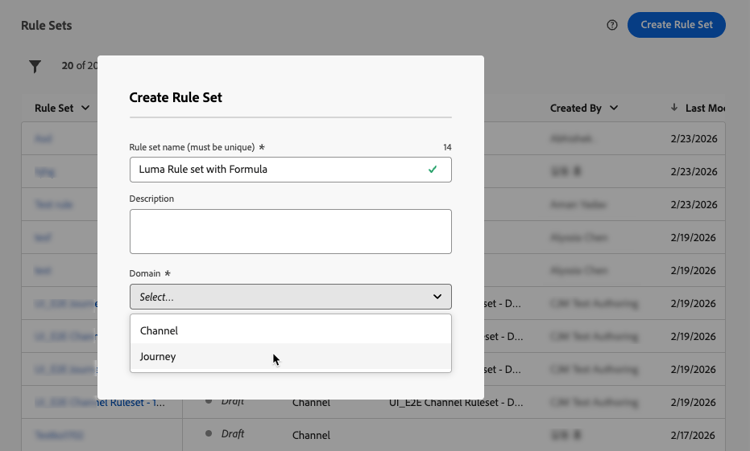Click in the Description text area
This screenshot has height=451, width=750.
(x=290, y=231)
